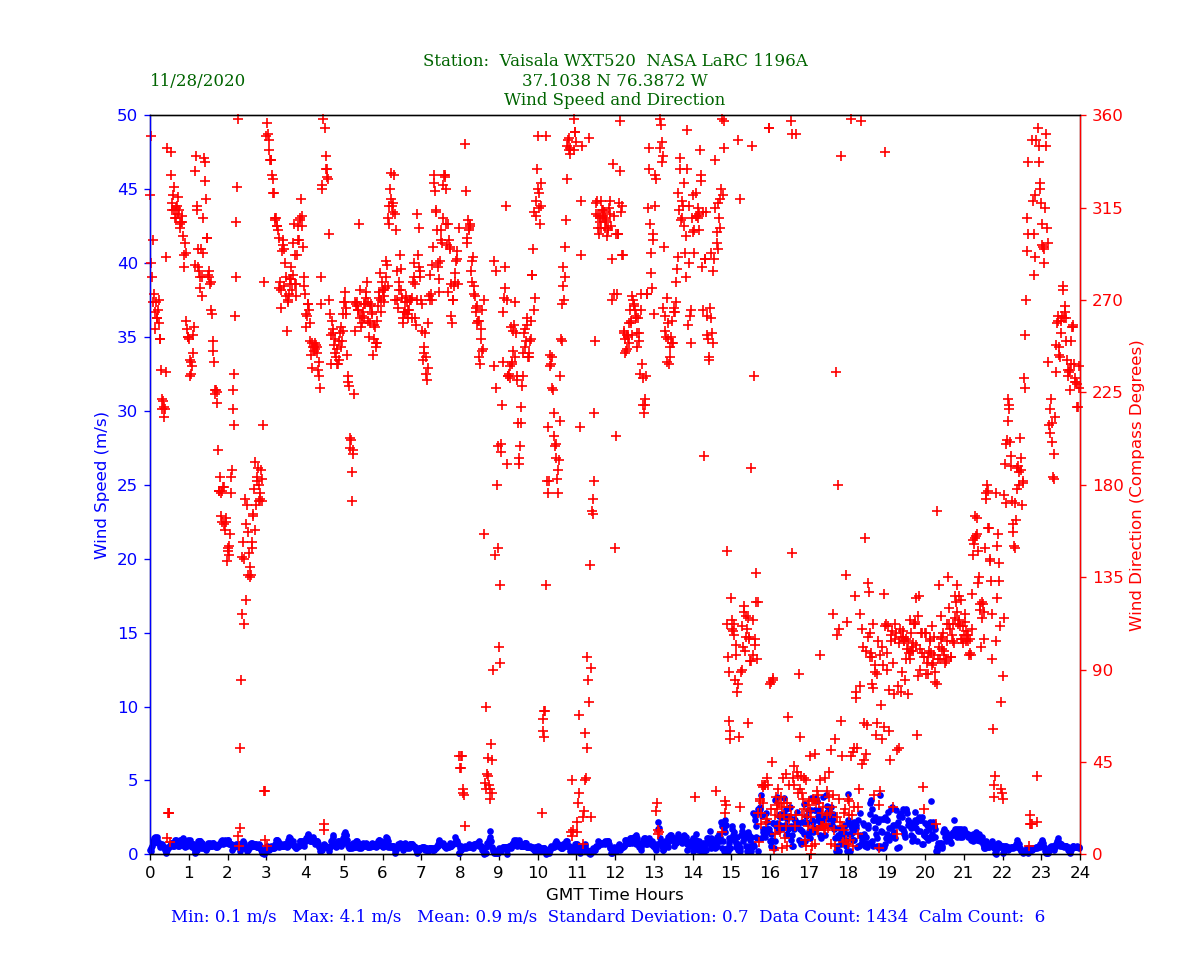Click the hour 12 tick on the time axis
Screen dimensions: 1200x960
(614, 873)
